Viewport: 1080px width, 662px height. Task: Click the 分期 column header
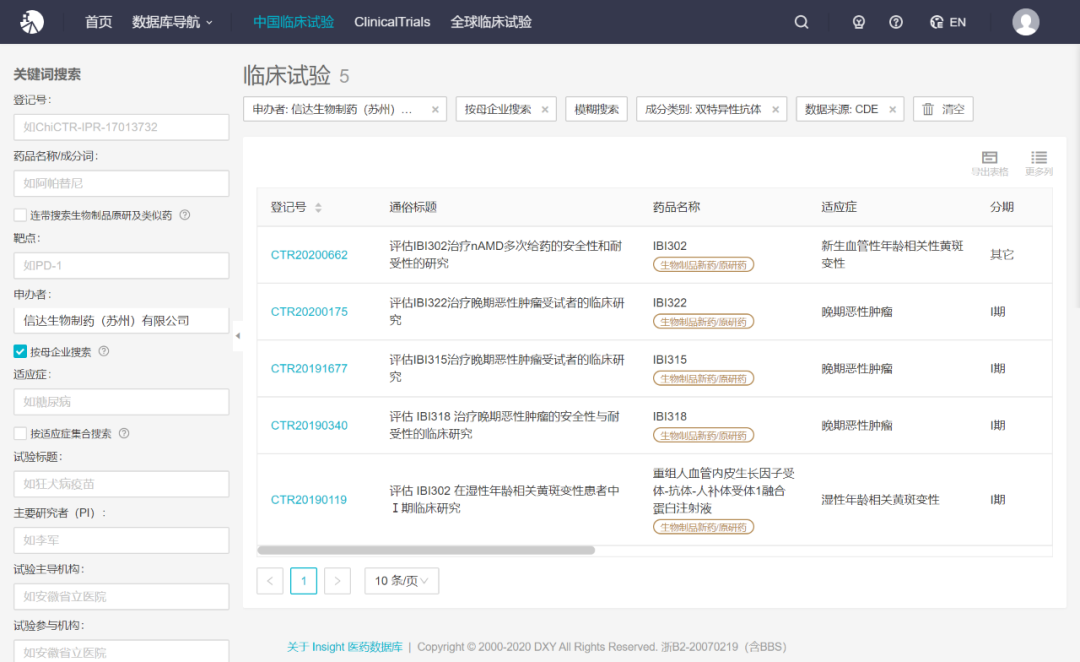[1001, 207]
